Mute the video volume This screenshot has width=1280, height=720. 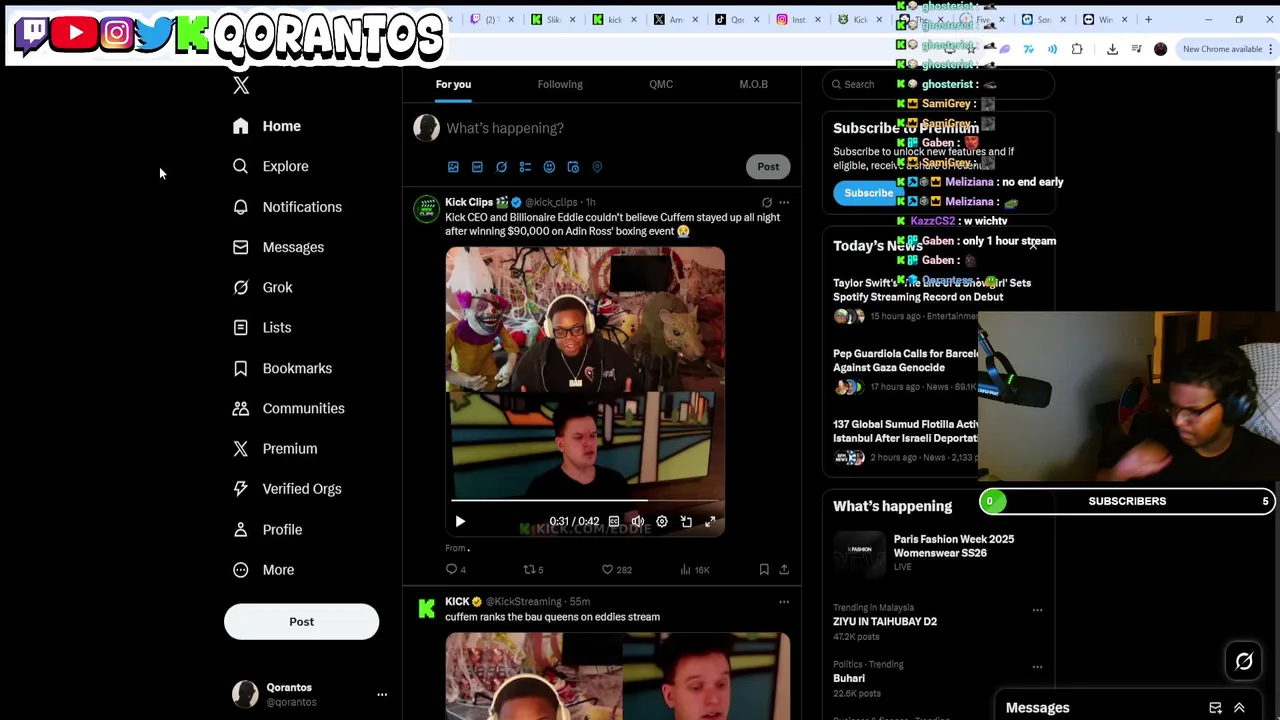(x=638, y=522)
